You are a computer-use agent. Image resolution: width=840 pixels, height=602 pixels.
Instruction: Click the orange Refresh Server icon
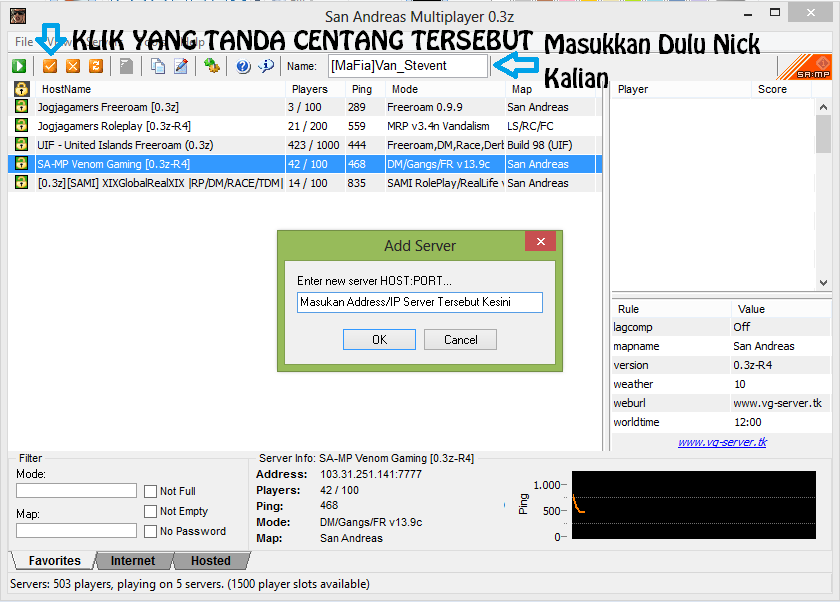96,66
